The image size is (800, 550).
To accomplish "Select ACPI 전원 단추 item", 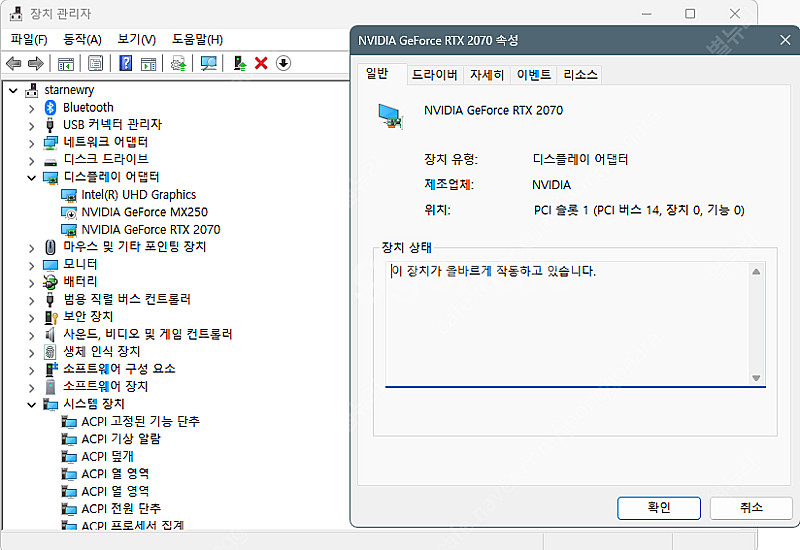I will click(121, 509).
